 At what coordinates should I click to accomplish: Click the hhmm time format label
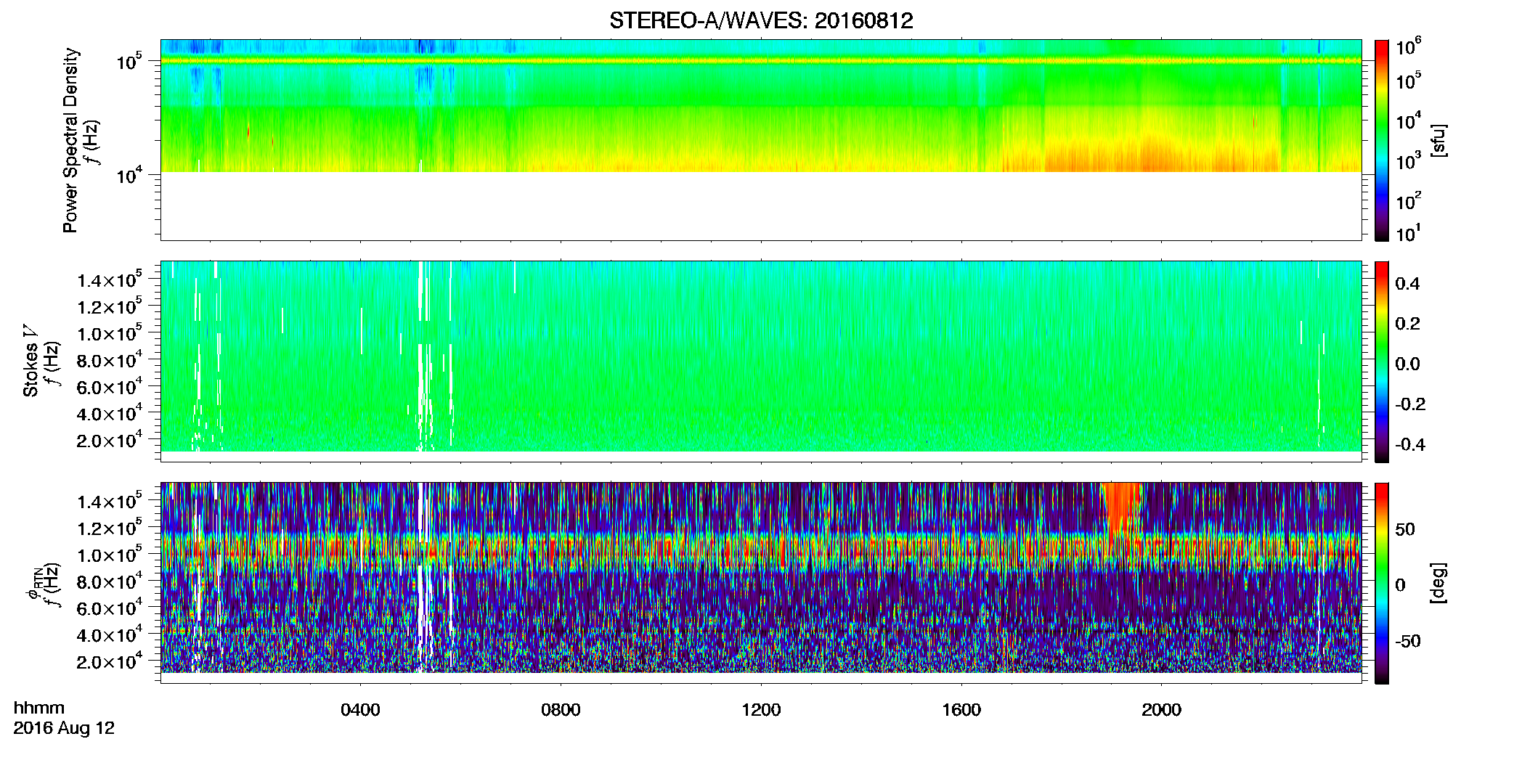(39, 709)
